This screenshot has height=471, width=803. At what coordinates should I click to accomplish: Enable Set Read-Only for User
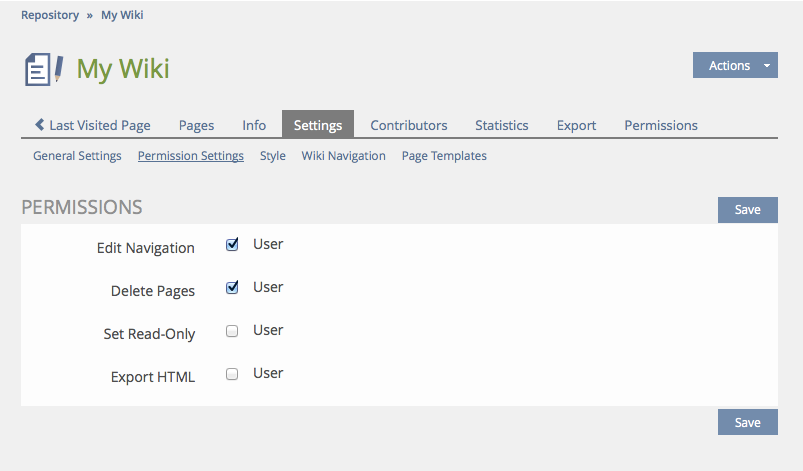coord(232,331)
